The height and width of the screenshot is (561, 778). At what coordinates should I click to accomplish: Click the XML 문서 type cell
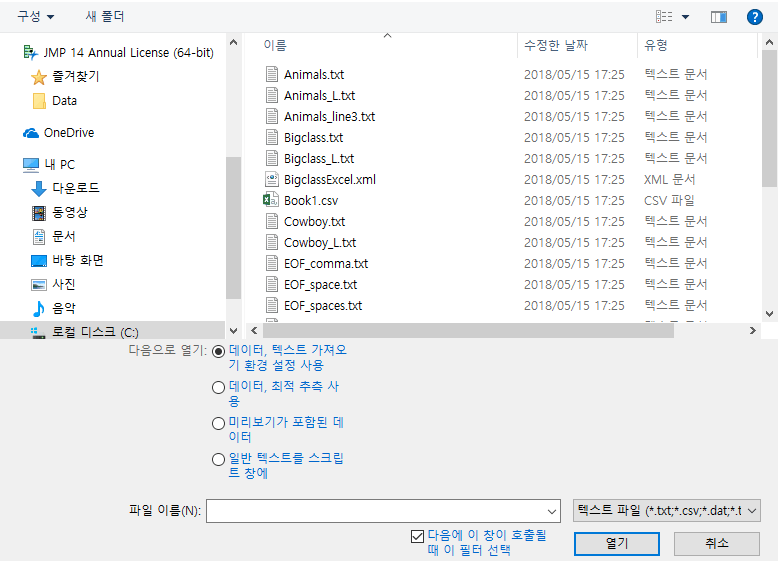(x=669, y=179)
